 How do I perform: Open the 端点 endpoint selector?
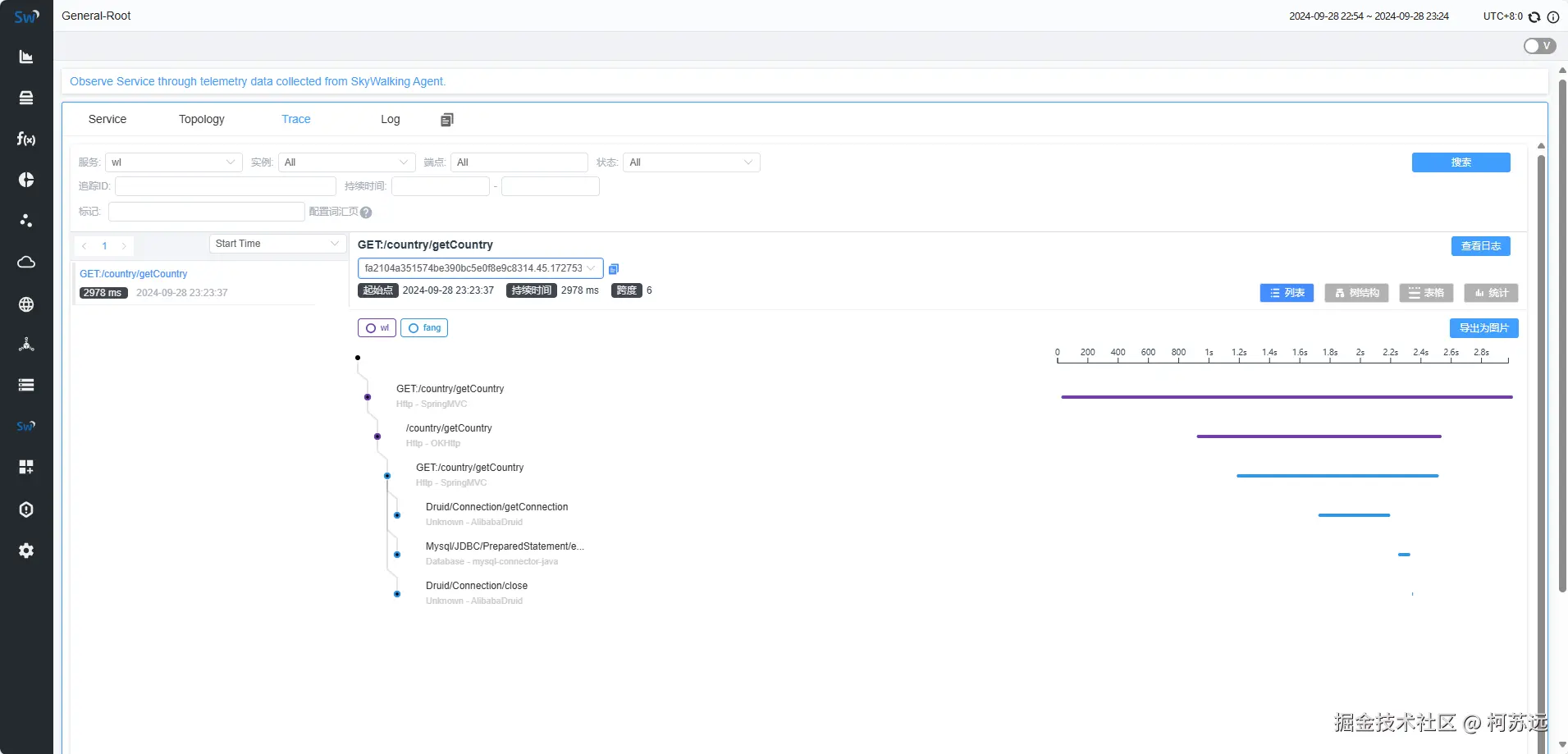pos(519,162)
